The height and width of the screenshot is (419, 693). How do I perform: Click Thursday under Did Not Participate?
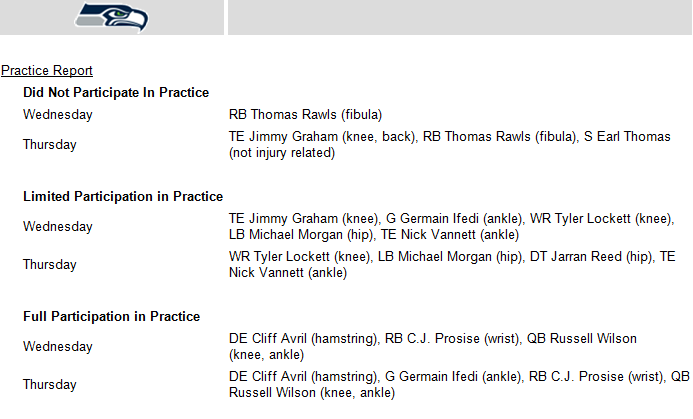click(50, 145)
